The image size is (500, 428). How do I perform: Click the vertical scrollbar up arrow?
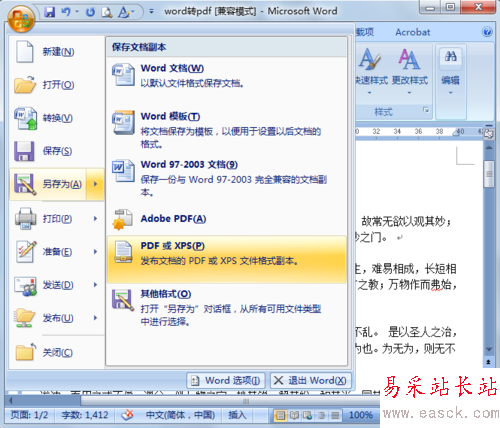pyautogui.click(x=489, y=147)
